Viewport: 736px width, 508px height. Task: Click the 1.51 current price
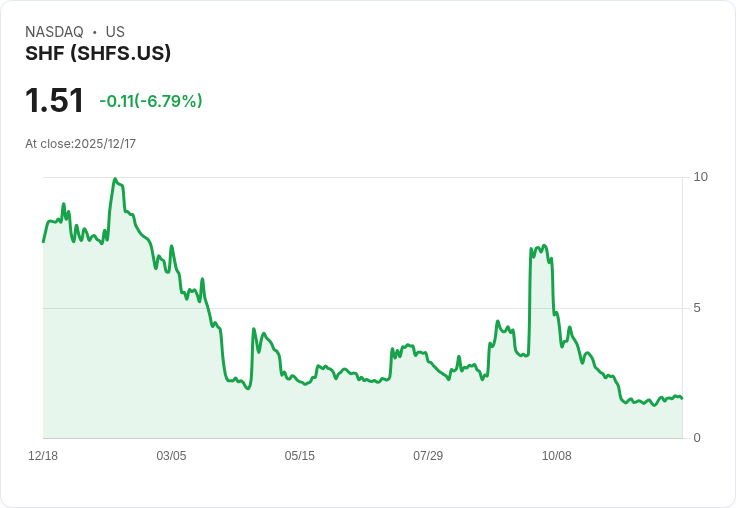pyautogui.click(x=54, y=100)
